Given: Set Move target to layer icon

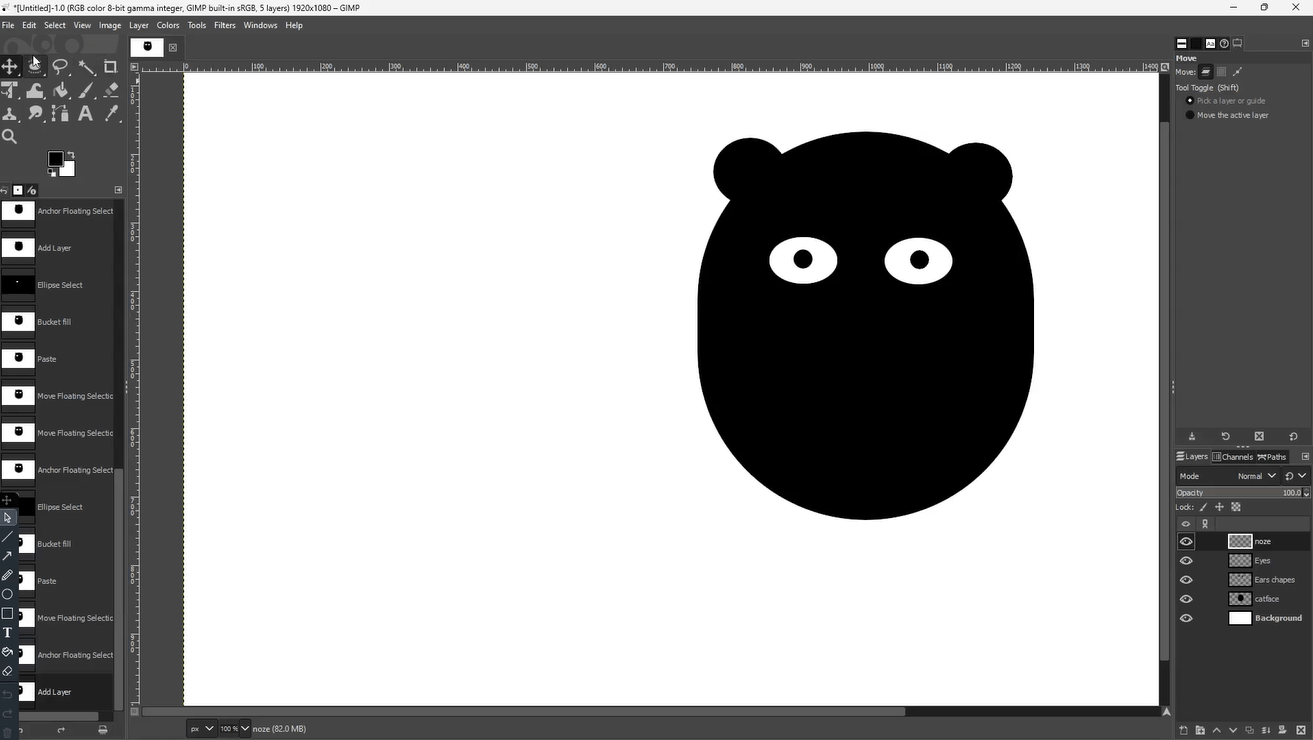Looking at the screenshot, I should click(1206, 72).
